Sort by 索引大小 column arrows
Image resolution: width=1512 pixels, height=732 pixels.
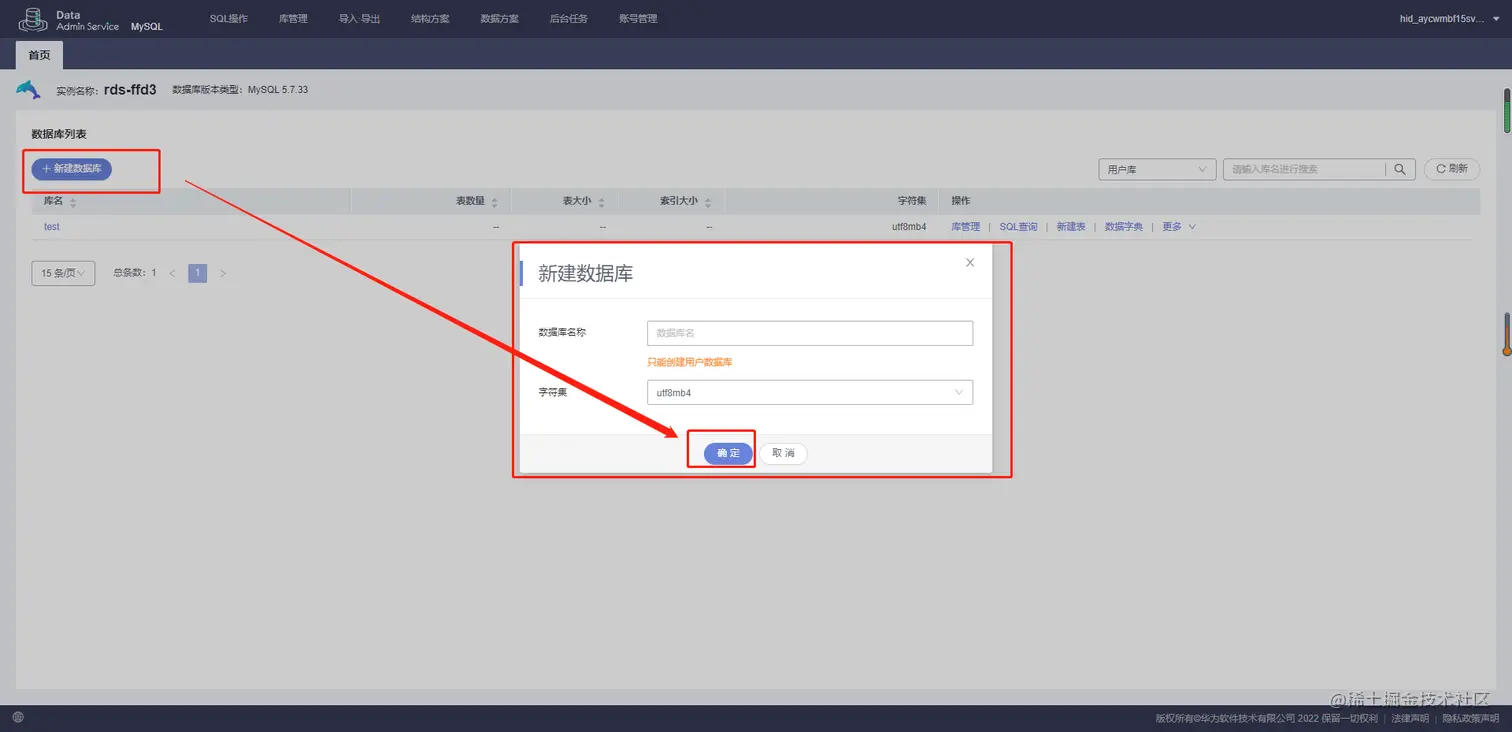pyautogui.click(x=707, y=202)
